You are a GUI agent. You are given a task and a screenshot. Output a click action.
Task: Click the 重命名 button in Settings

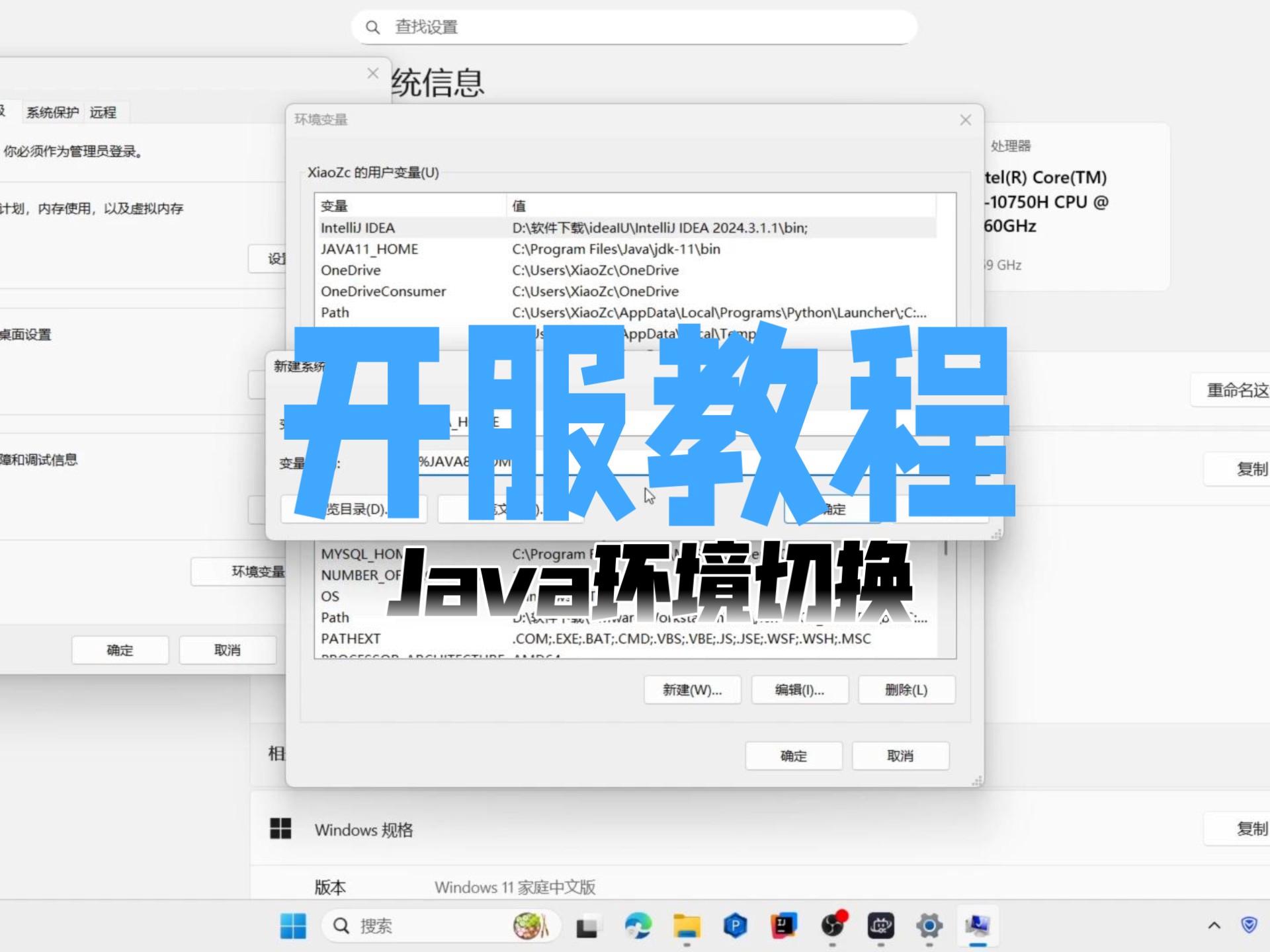tap(1230, 390)
